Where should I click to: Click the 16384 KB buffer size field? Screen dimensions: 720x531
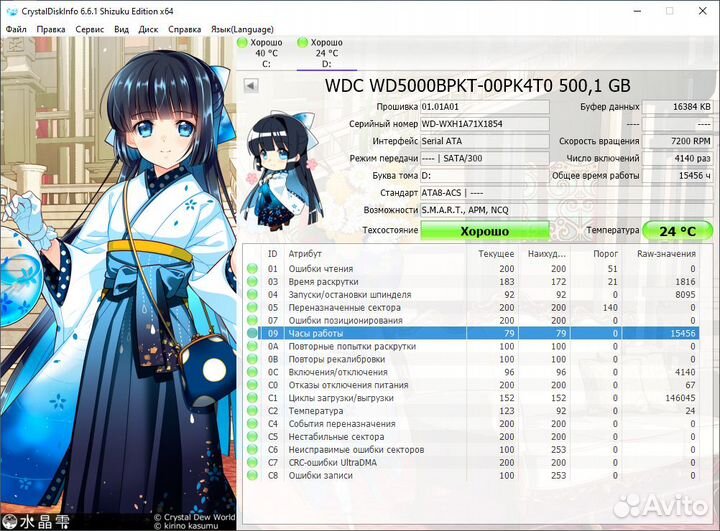[677, 107]
